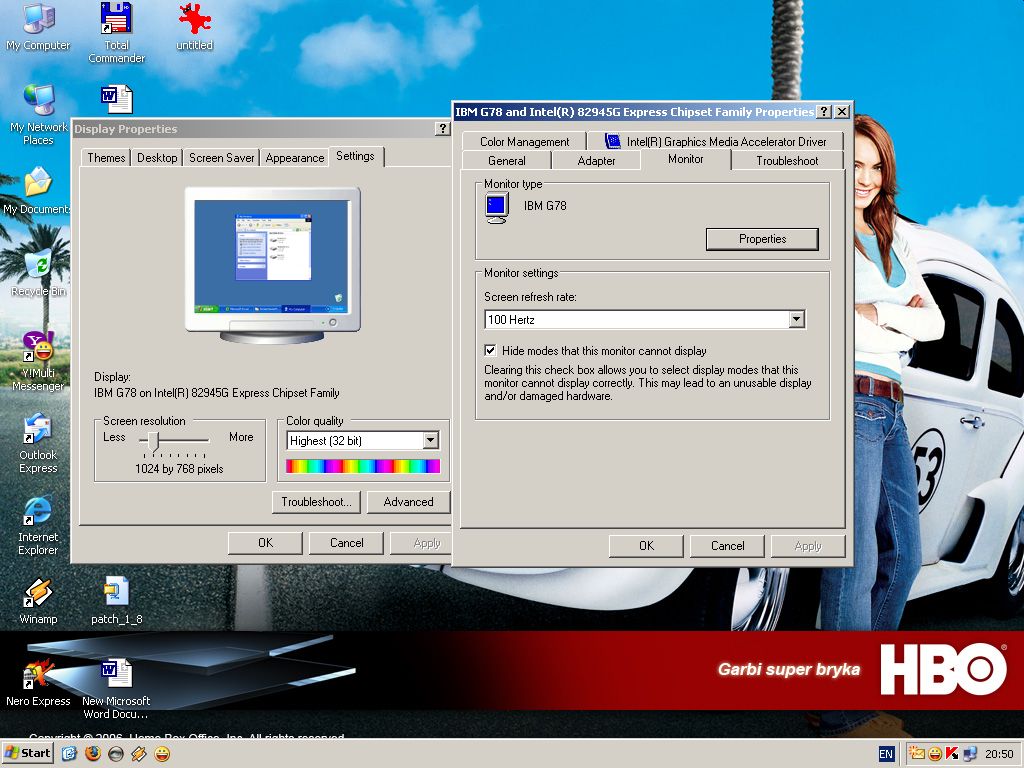The image size is (1024, 768).
Task: Click the 'IBM G78 on Intel(R) 82945G Express Chipset Family' text
Action: [217, 393]
